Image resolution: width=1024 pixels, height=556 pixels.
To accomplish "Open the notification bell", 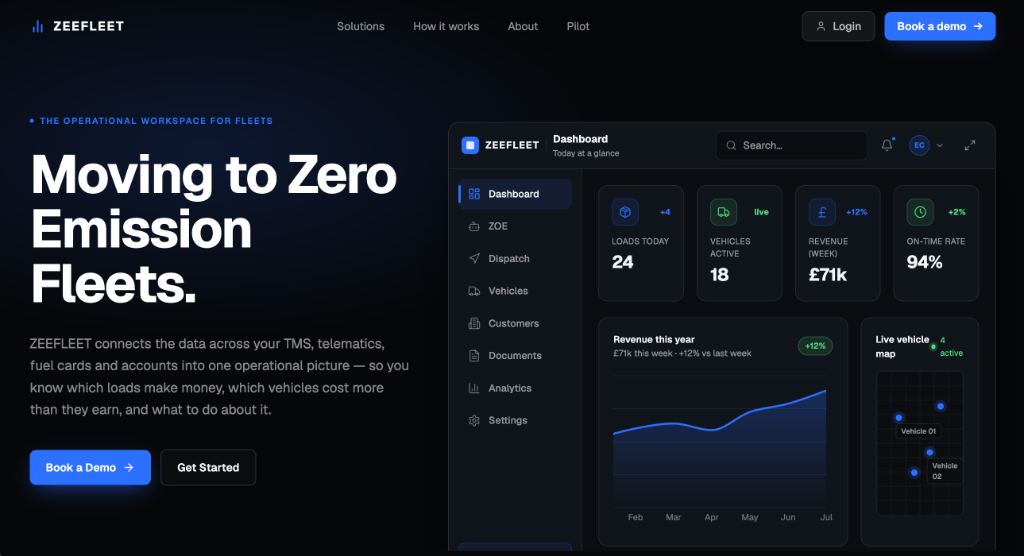I will point(887,145).
